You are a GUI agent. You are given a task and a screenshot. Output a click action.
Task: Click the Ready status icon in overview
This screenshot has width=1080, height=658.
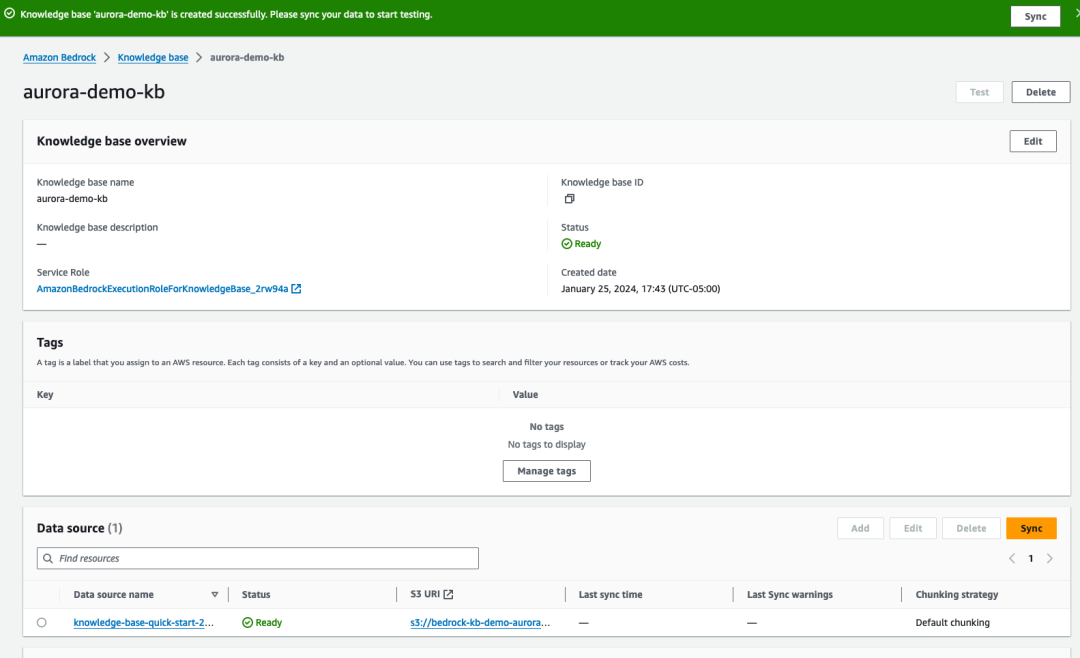[566, 244]
